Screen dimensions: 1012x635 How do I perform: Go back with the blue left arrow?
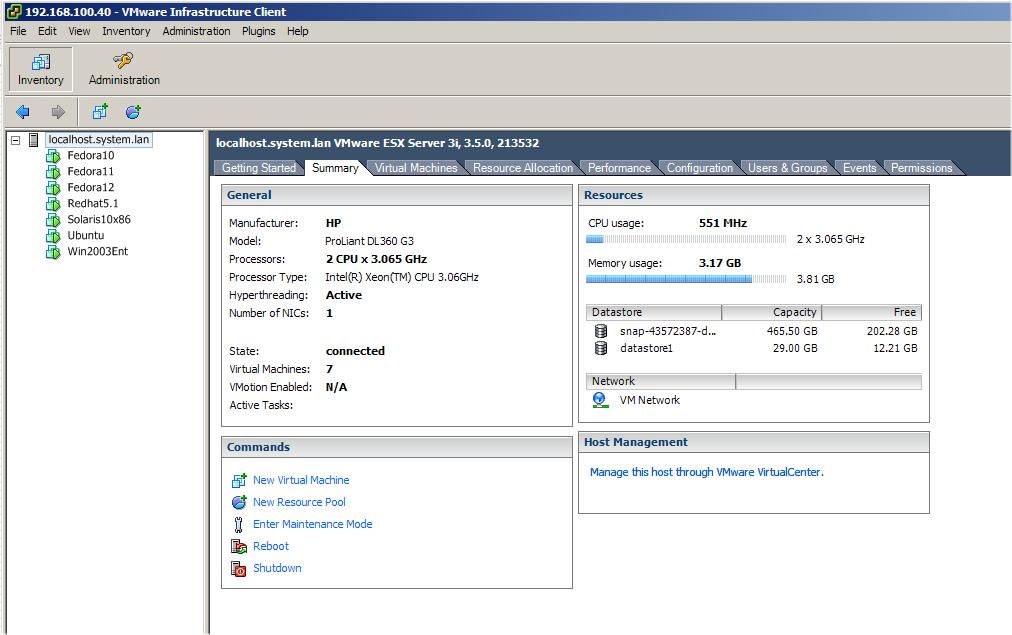(23, 112)
